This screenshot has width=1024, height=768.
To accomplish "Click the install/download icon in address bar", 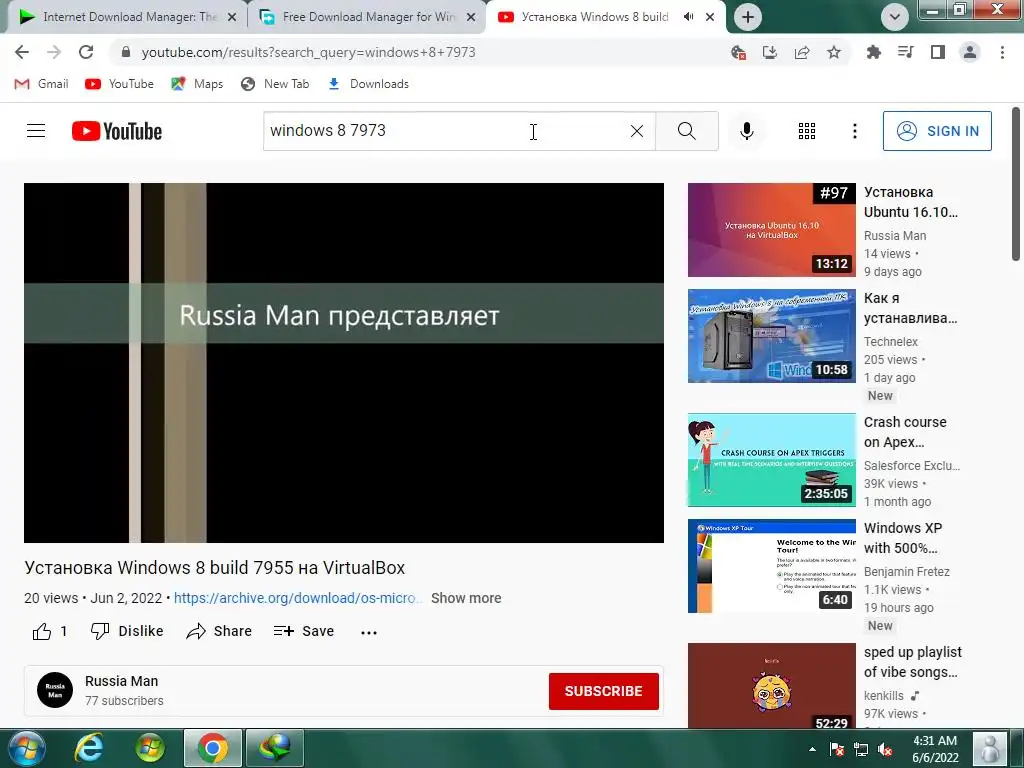I will 770,52.
